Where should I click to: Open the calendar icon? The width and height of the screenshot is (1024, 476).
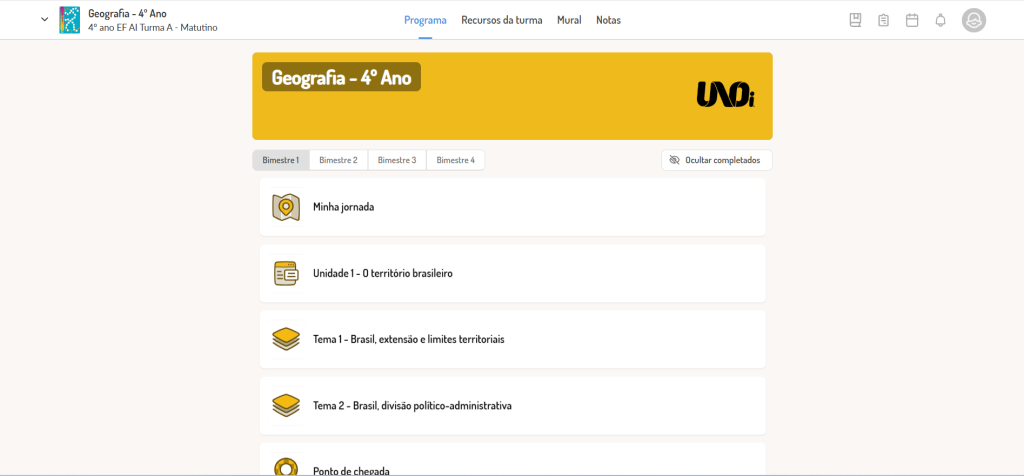[912, 20]
